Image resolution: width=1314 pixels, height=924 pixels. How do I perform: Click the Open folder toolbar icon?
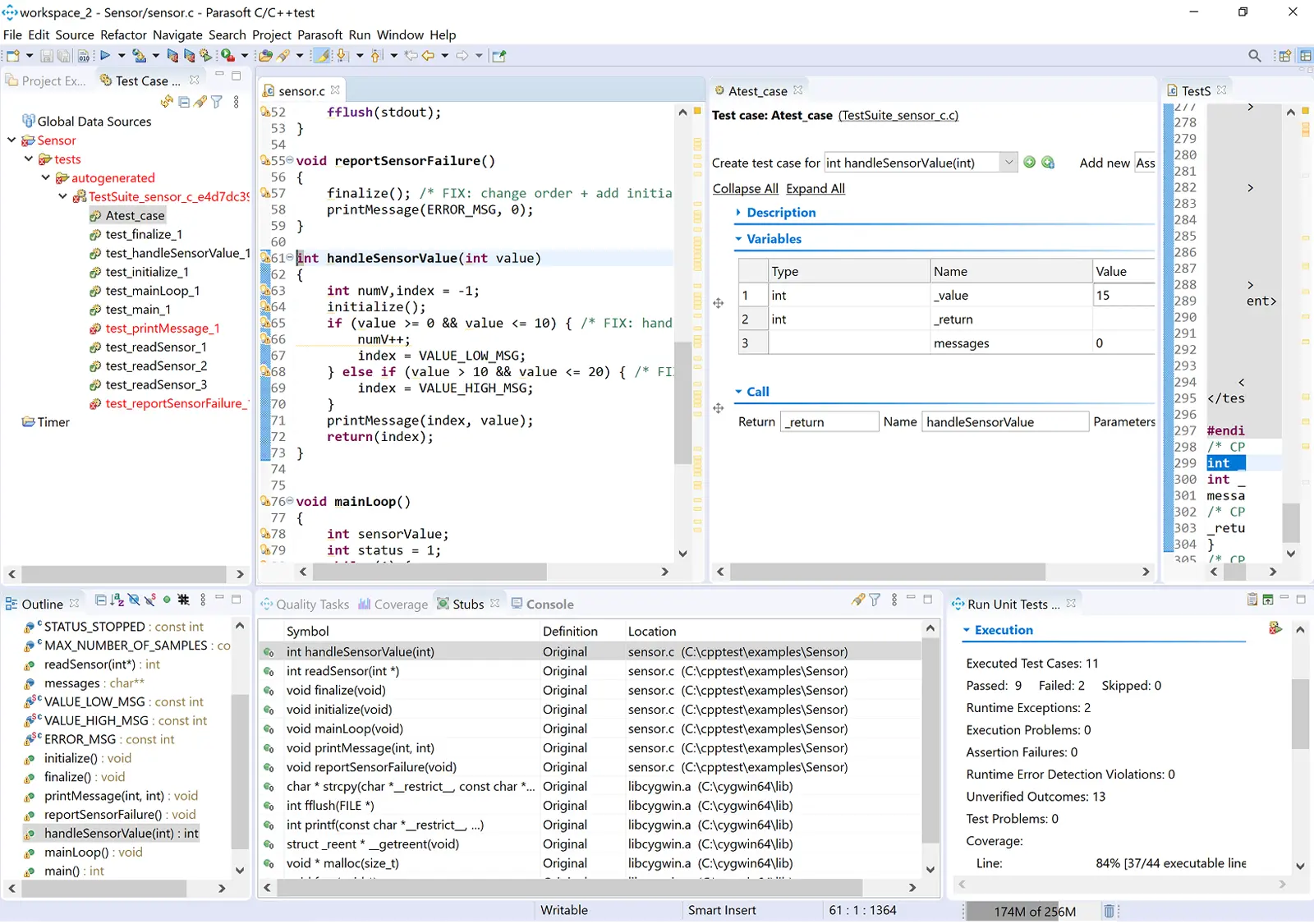click(265, 56)
